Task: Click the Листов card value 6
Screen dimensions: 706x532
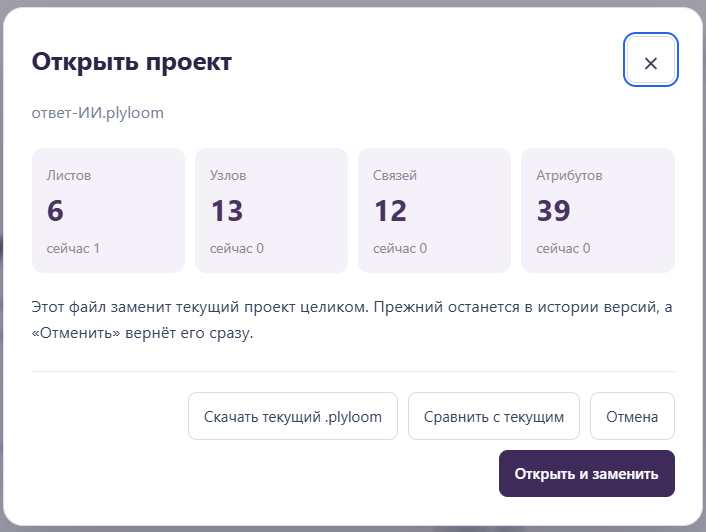Action: click(x=55, y=211)
